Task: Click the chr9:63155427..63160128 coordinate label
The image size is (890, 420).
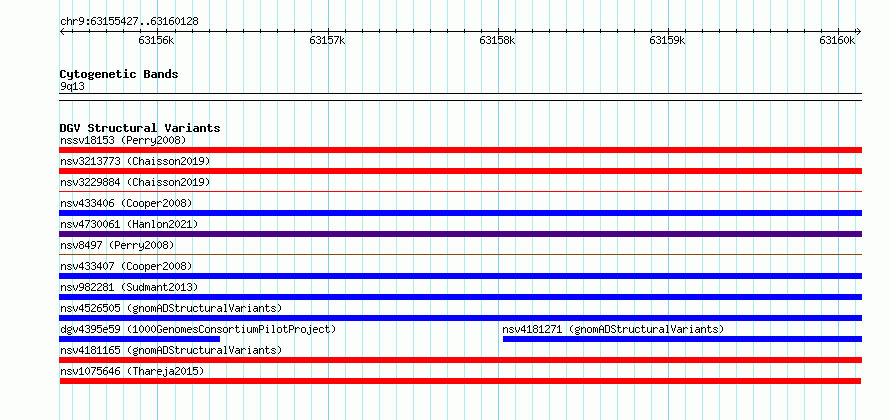Action: point(129,22)
